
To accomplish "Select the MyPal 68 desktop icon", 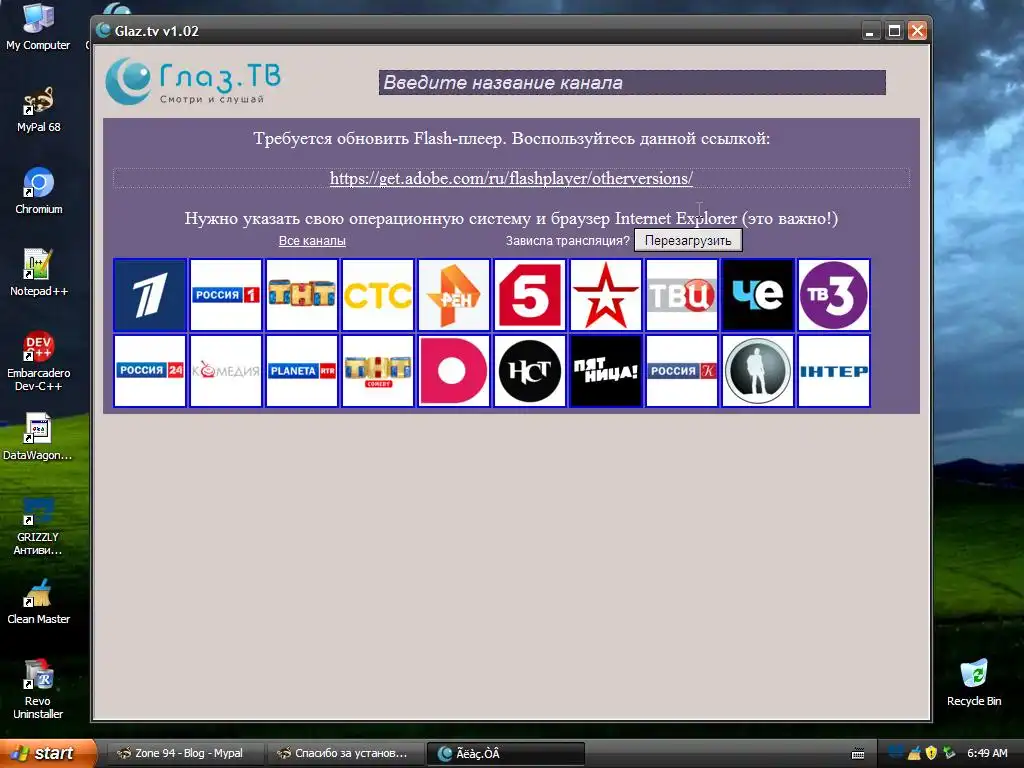I will click(39, 110).
